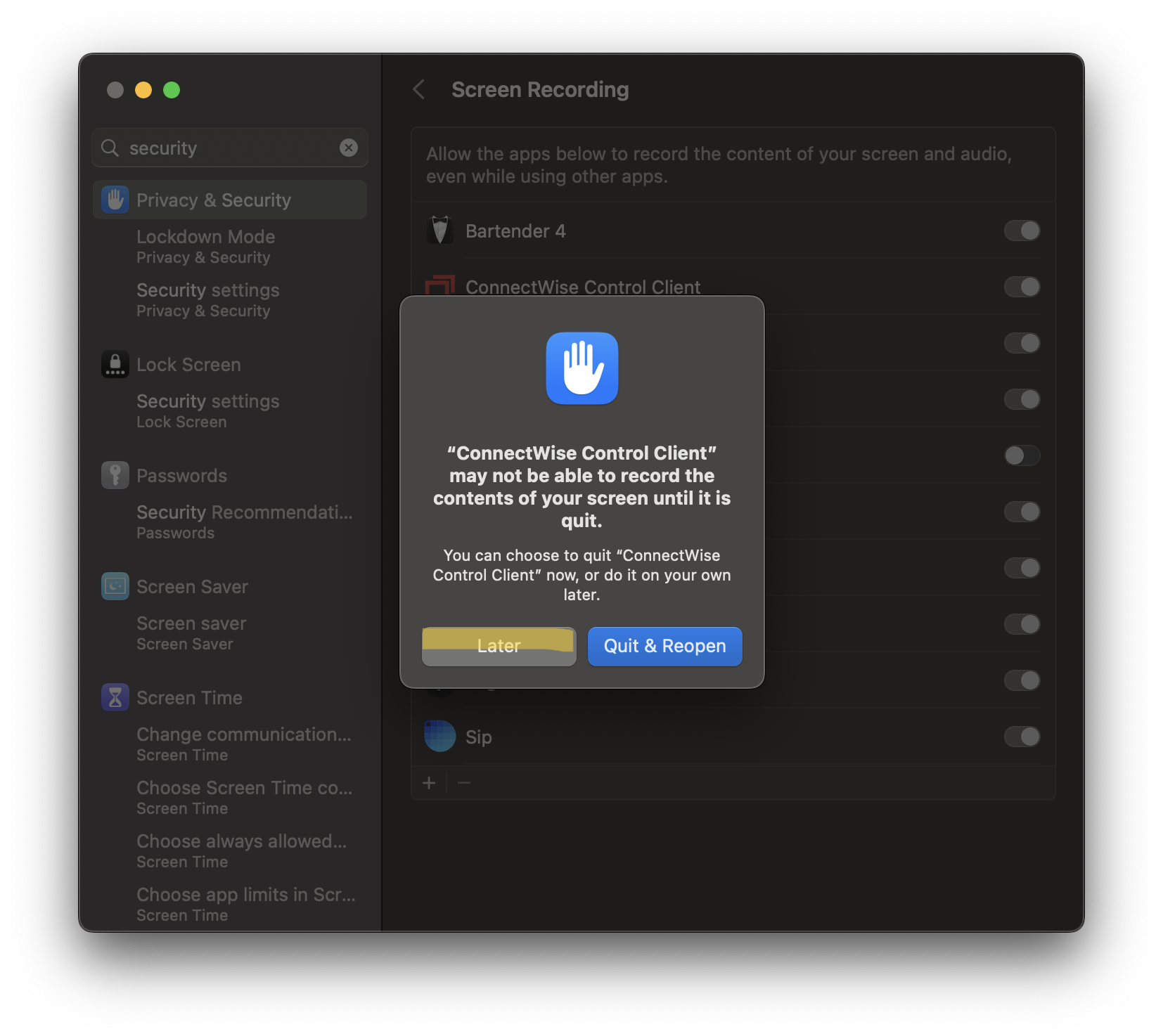Click the Later button in dialog
Viewport: 1163px width, 1036px height.
click(499, 646)
